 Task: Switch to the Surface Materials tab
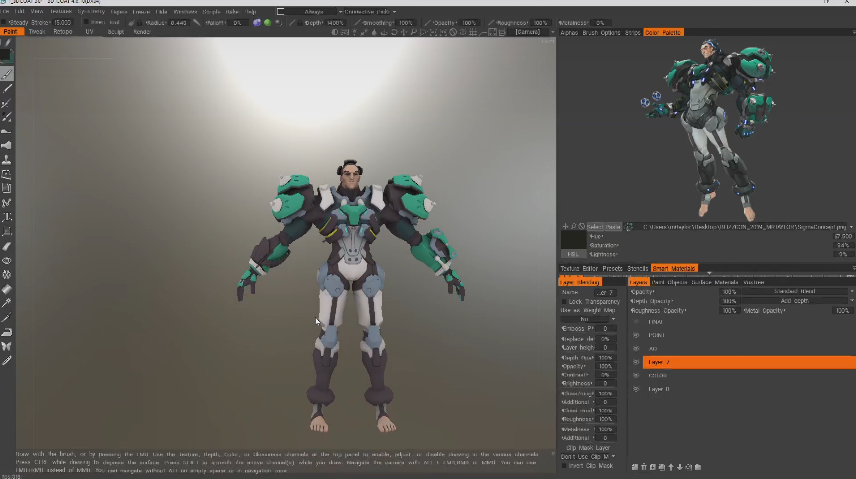(x=715, y=282)
